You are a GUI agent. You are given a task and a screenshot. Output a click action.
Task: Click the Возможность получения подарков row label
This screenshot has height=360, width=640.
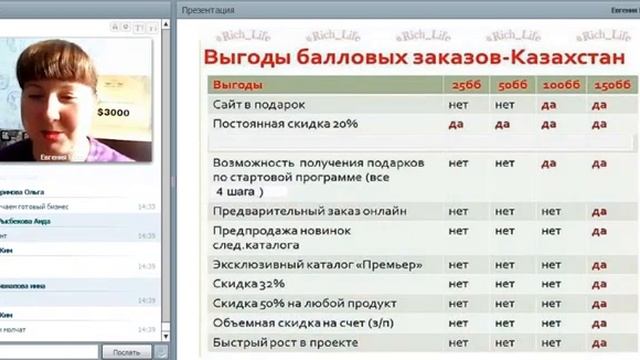point(318,177)
